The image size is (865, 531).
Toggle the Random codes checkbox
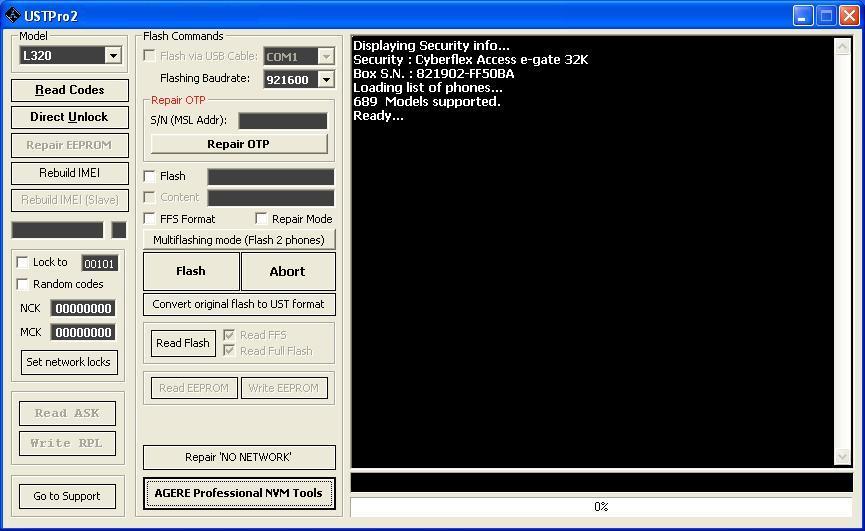(23, 284)
